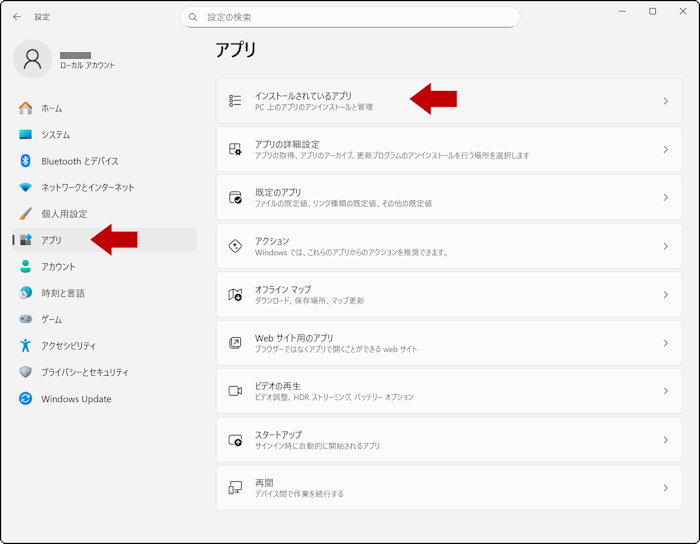Expand the スタートアップ chevron
Viewport: 700px width, 544px height.
tap(665, 440)
